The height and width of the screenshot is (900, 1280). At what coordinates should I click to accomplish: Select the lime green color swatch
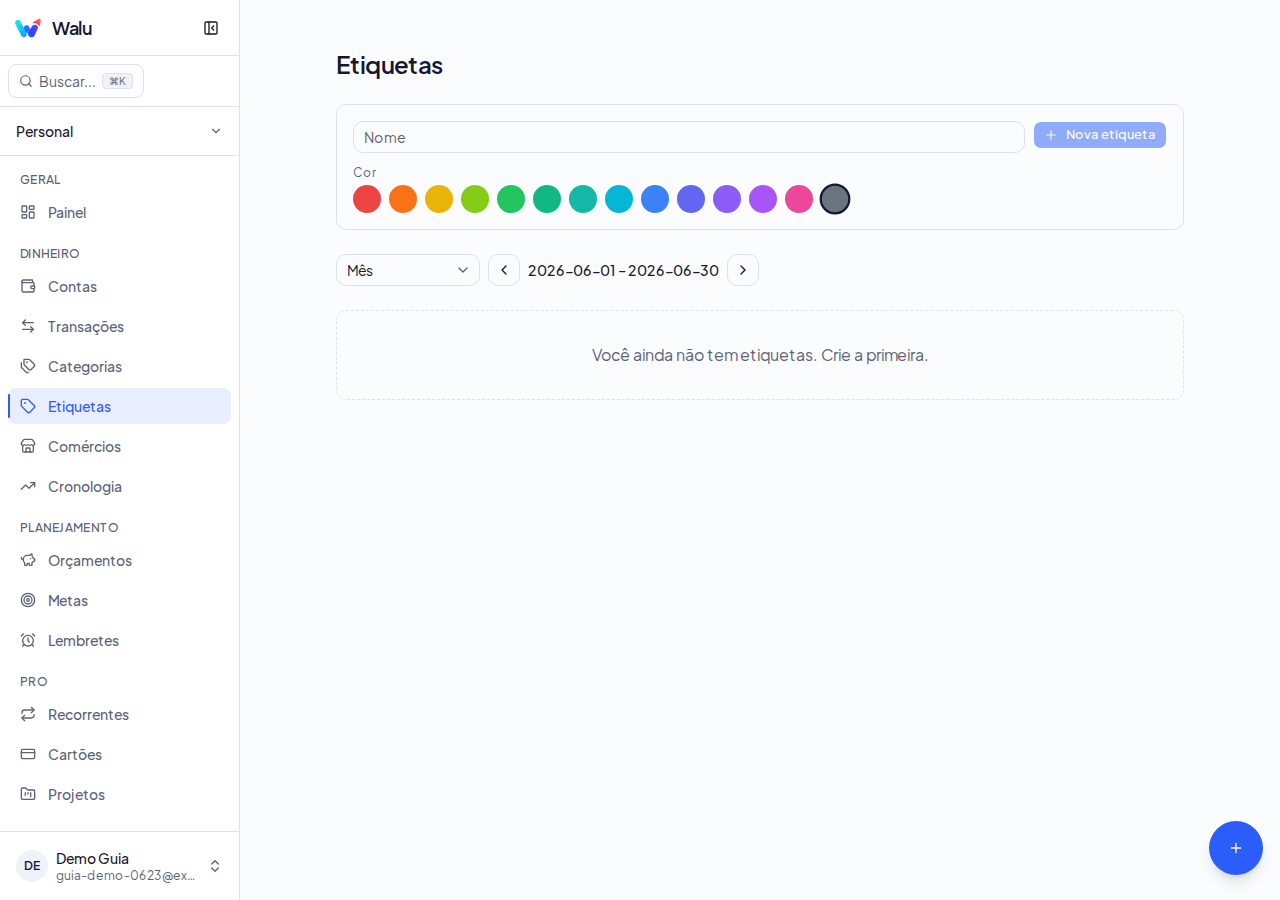point(475,199)
